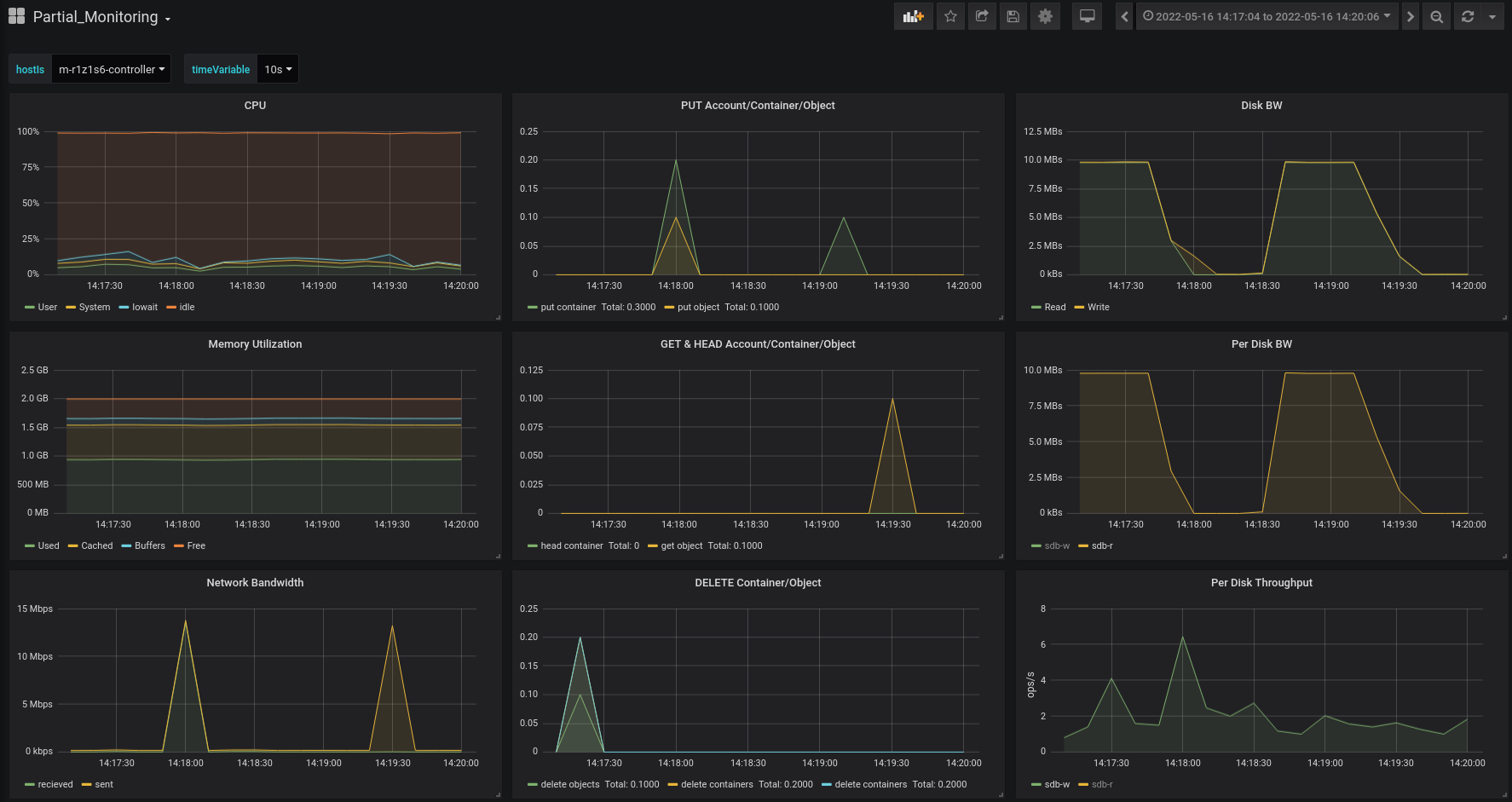The height and width of the screenshot is (802, 1512).
Task: Open dashboard settings gear
Action: coord(1045,16)
